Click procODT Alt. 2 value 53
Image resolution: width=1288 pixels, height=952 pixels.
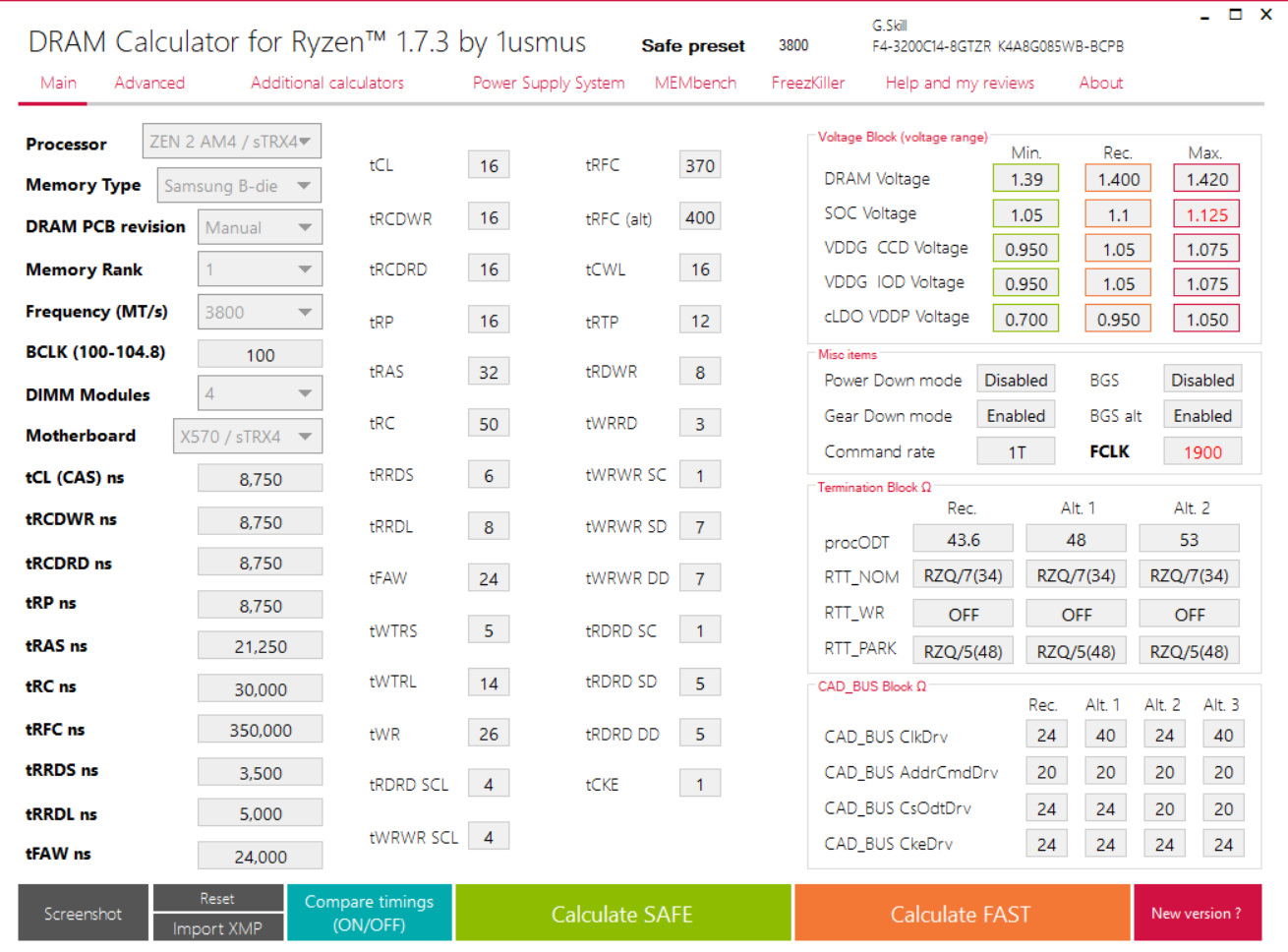click(x=1189, y=539)
